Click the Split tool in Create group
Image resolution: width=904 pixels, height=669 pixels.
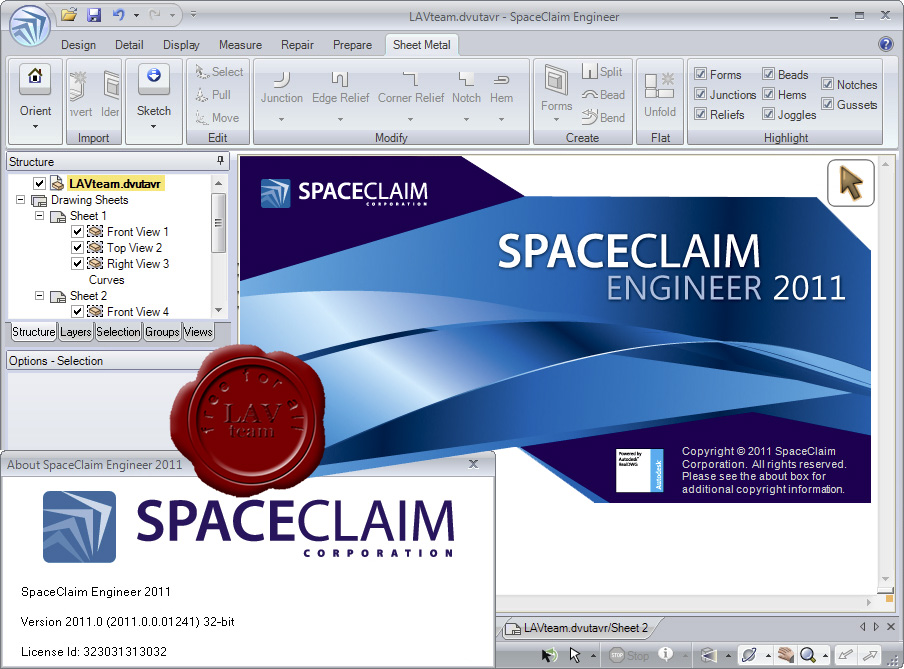click(602, 72)
